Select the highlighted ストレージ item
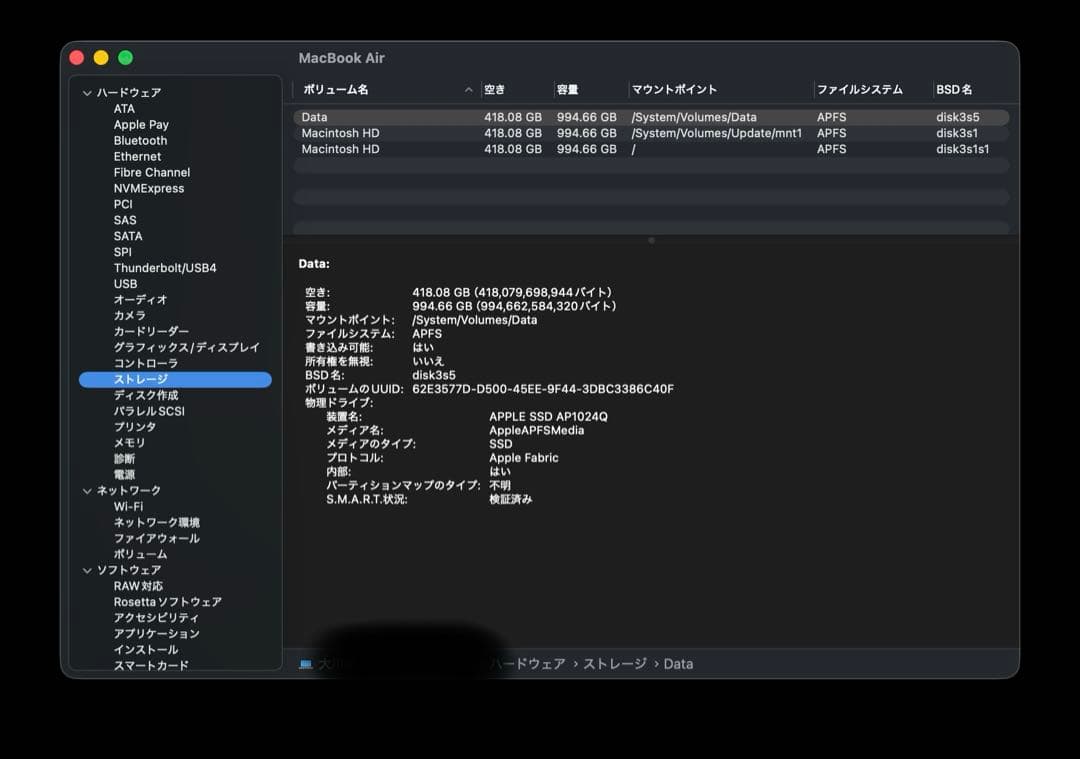This screenshot has height=759, width=1080. pos(175,380)
